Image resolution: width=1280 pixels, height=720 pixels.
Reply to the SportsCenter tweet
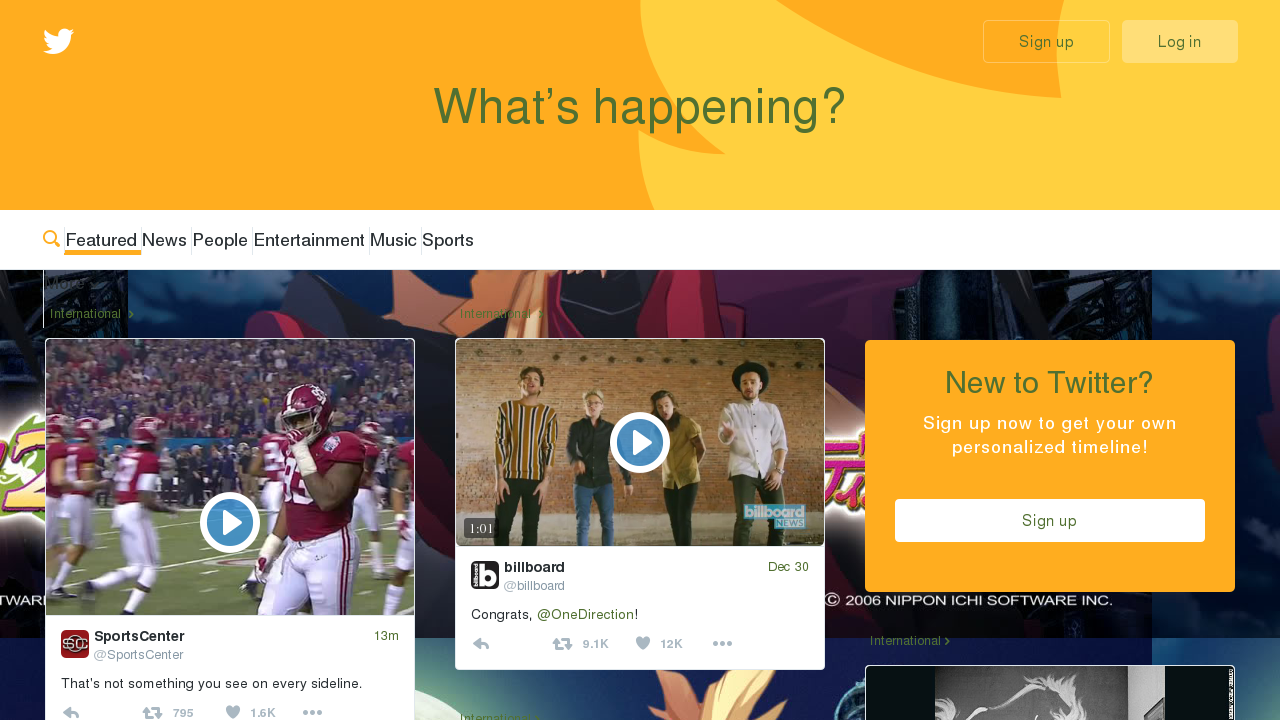tap(71, 713)
